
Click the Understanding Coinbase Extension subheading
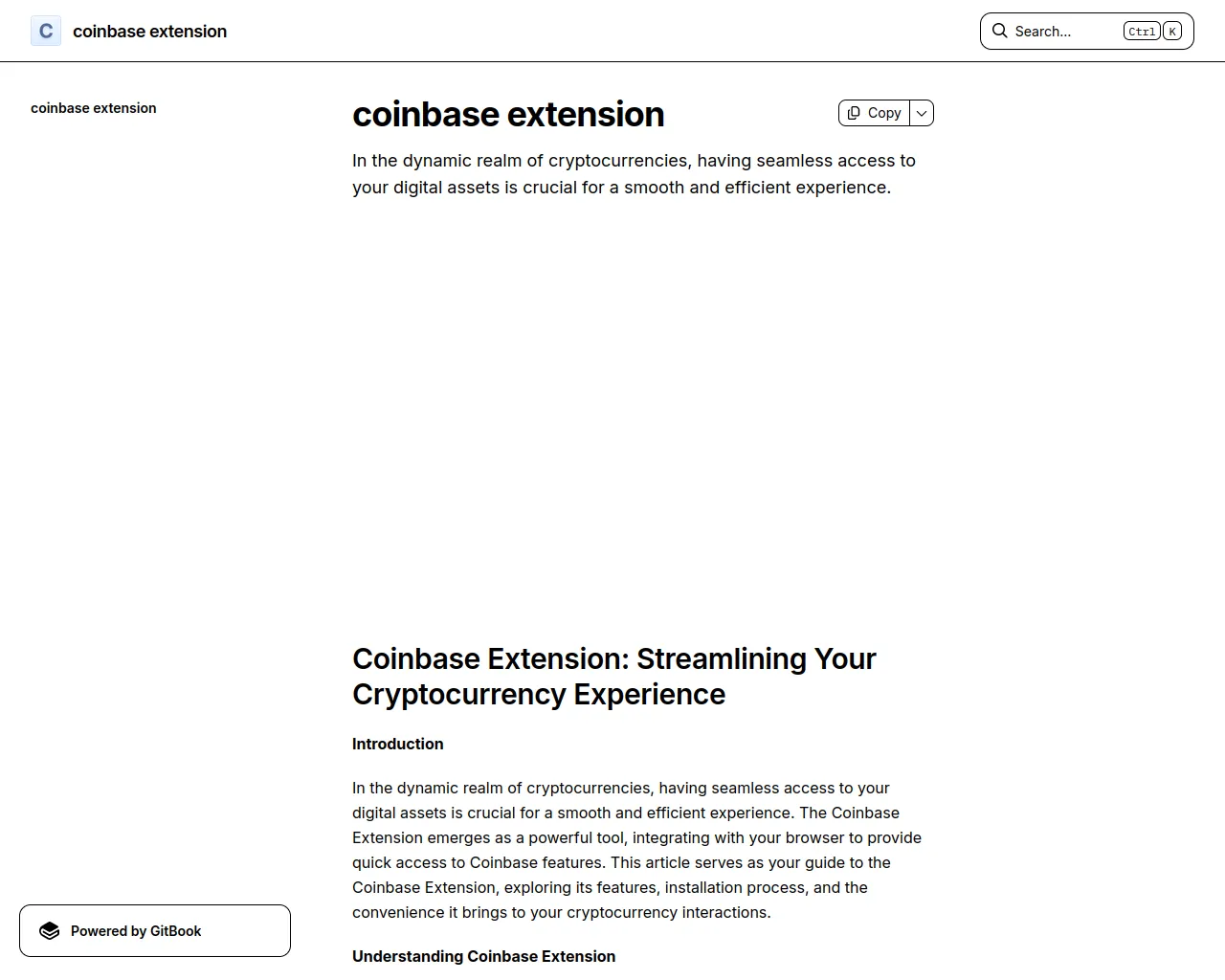tap(483, 956)
